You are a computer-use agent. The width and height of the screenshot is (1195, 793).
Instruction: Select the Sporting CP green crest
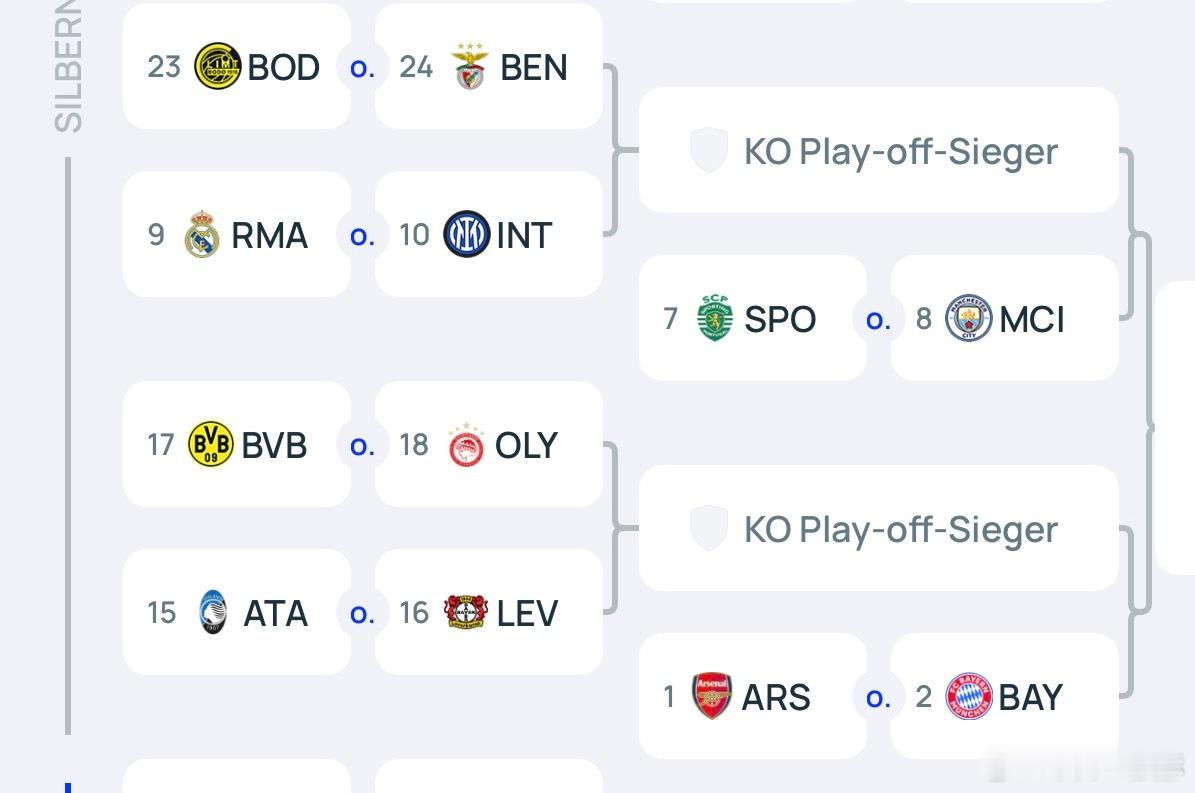(714, 319)
